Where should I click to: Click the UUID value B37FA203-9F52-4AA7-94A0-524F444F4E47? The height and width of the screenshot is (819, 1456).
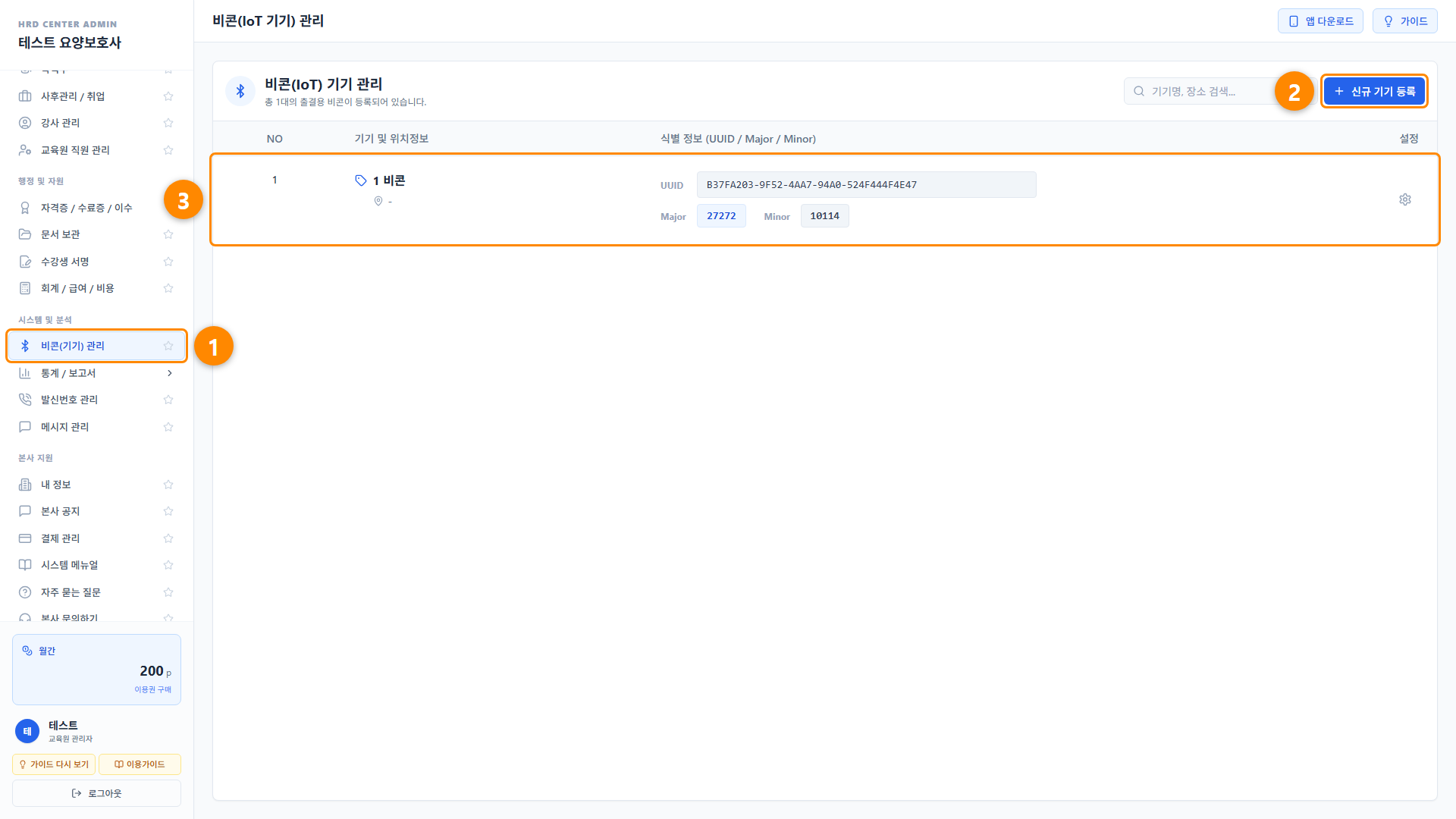(866, 184)
